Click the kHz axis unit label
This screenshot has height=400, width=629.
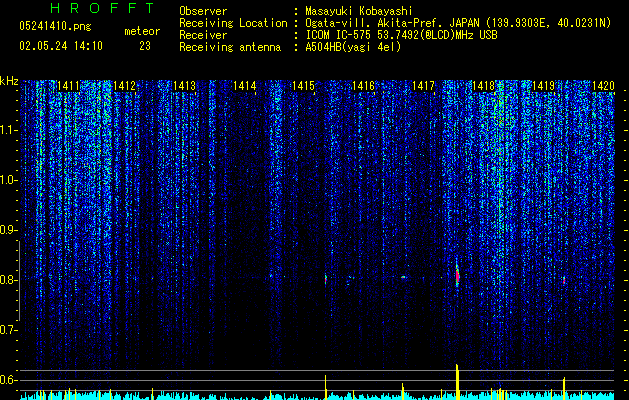tap(9, 81)
